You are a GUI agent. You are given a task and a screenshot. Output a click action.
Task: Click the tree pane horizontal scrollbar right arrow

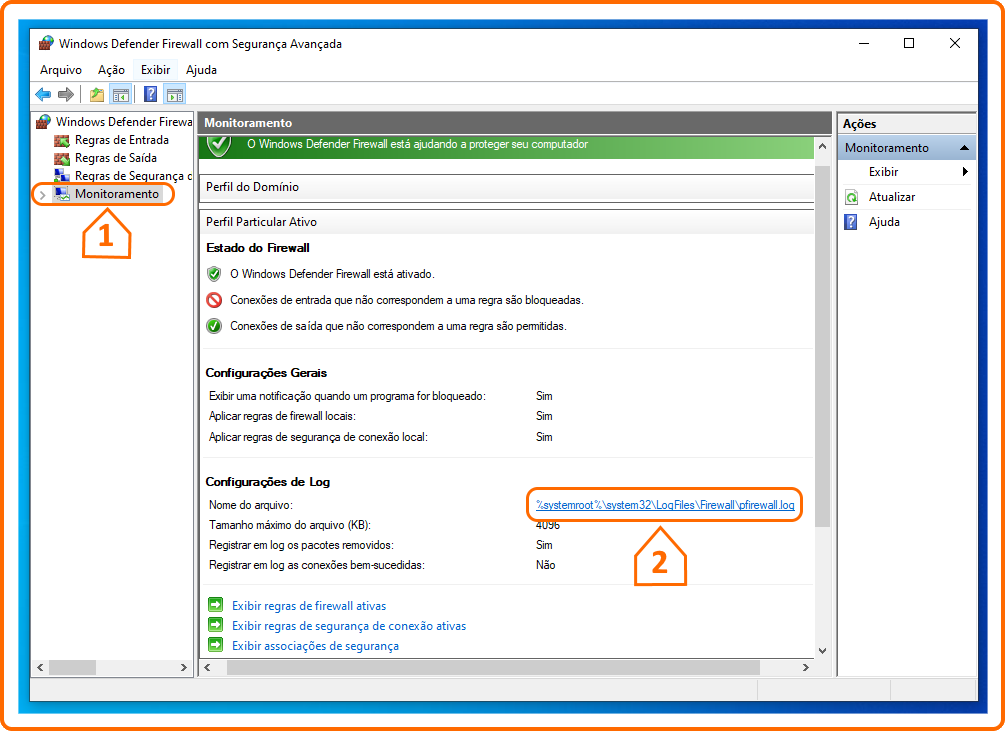pos(184,668)
